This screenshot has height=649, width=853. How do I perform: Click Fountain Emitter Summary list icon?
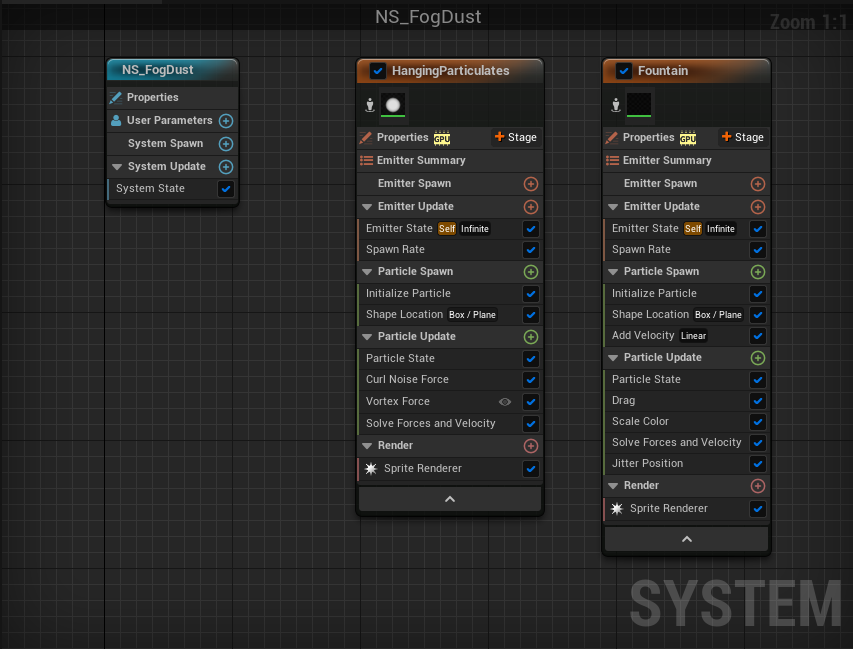pos(612,161)
